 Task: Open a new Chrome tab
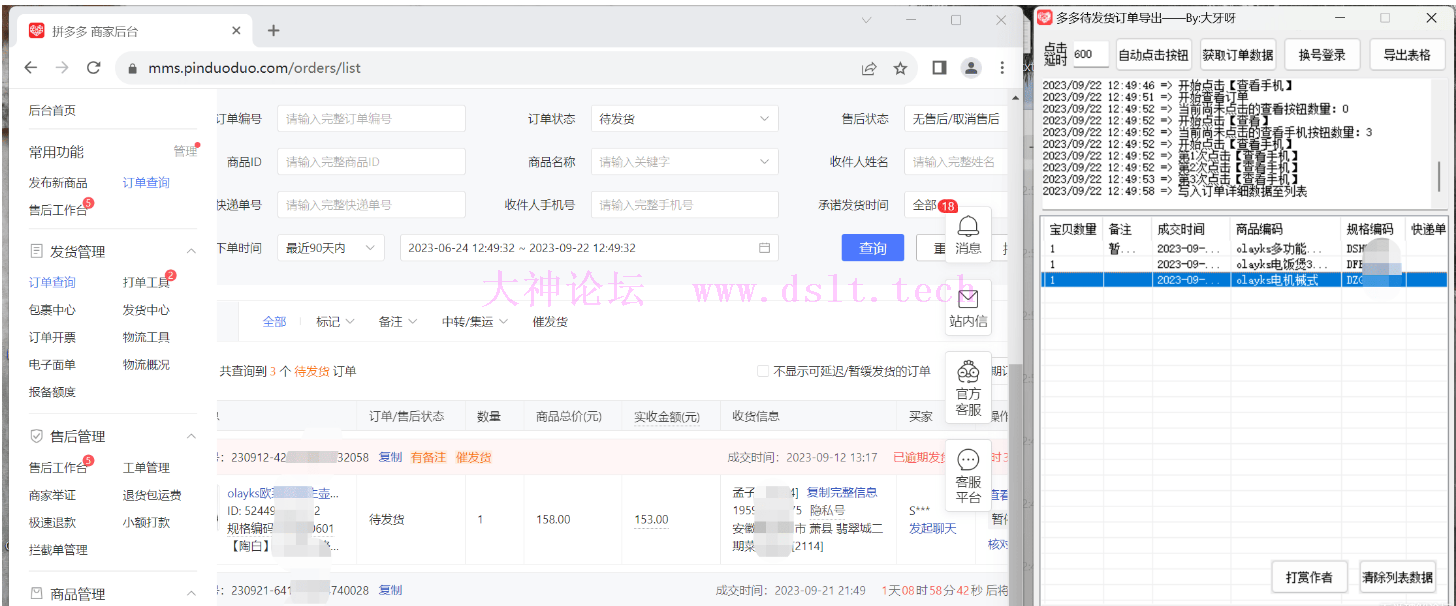coord(273,30)
